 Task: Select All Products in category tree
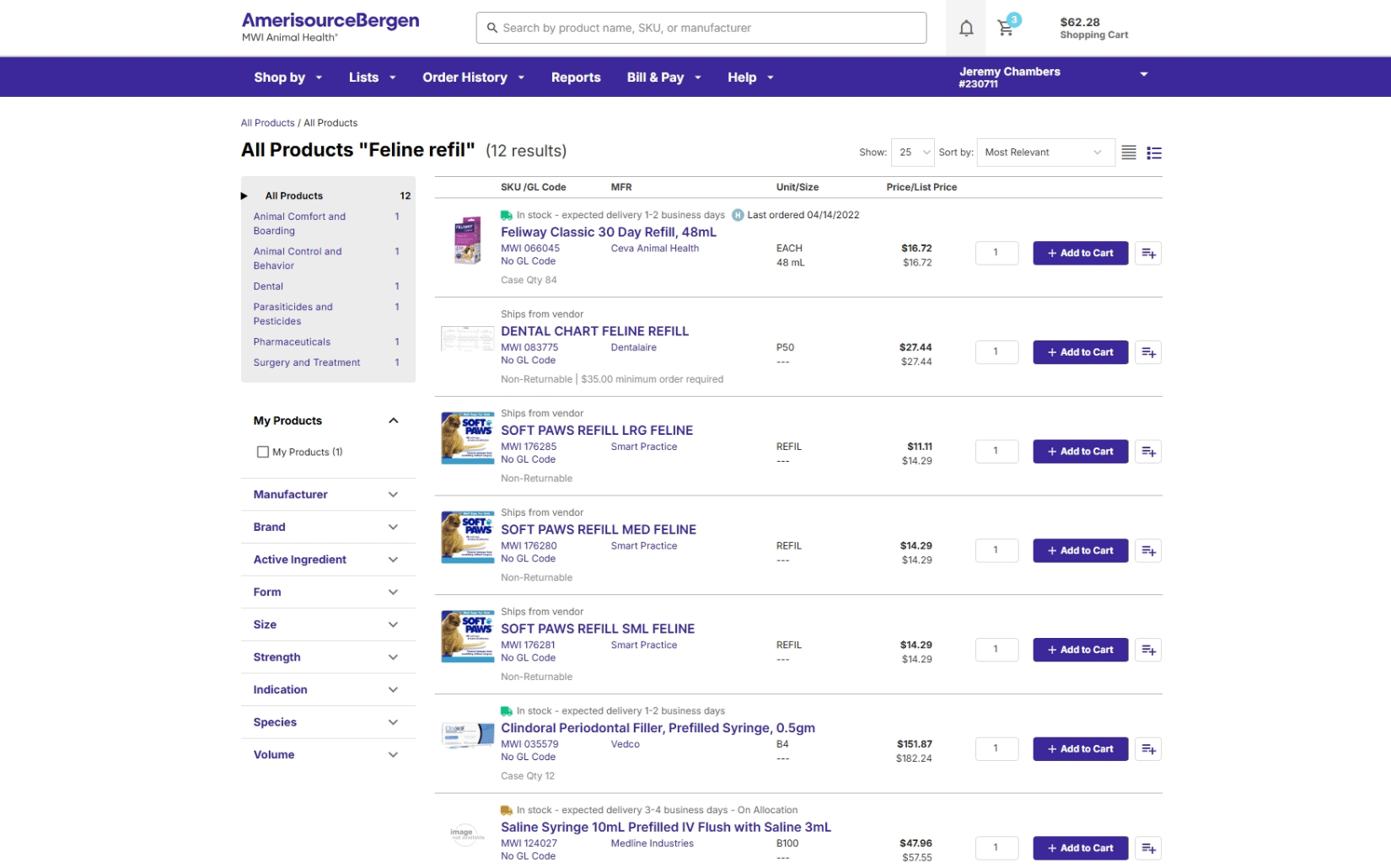pos(294,196)
